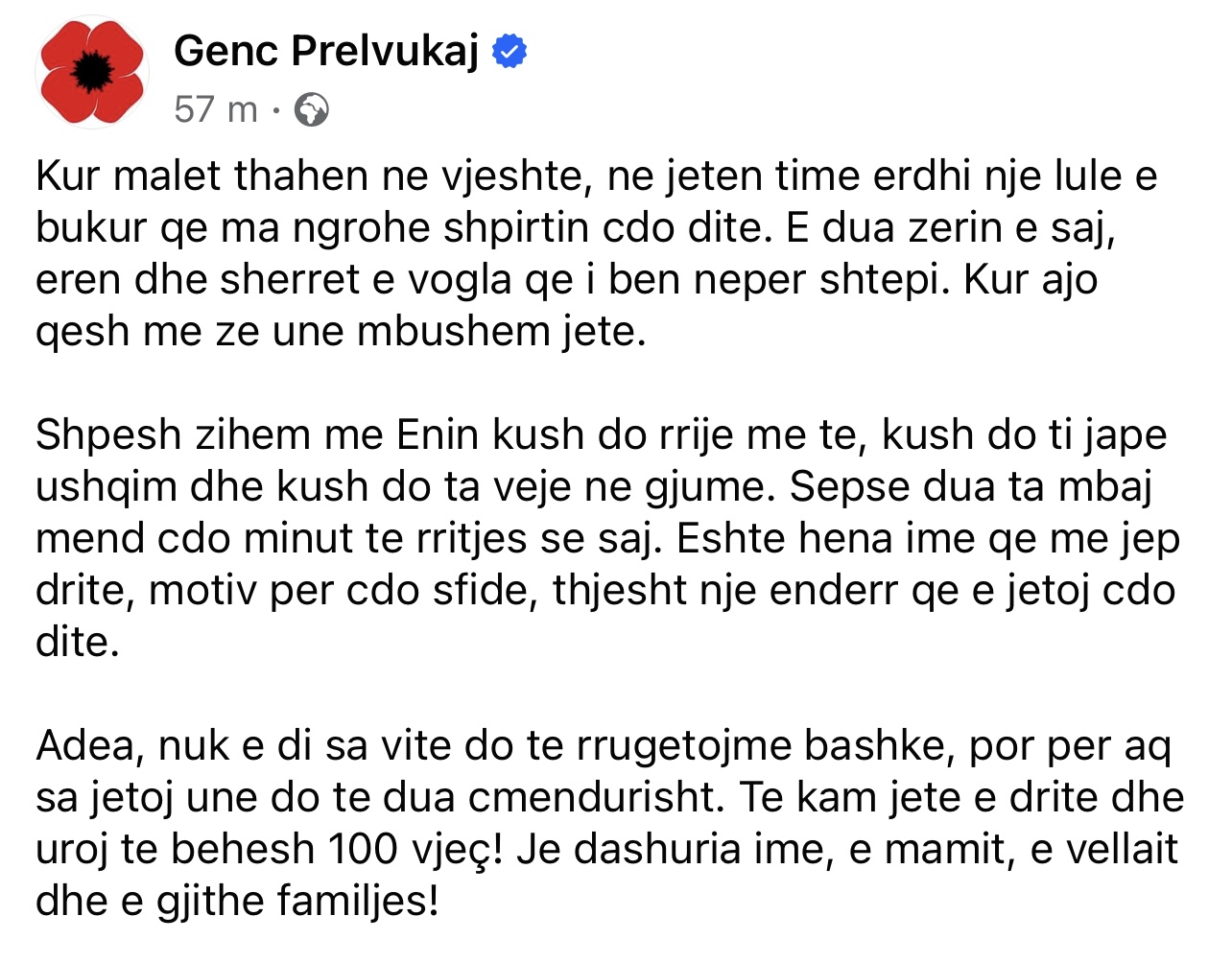The image size is (1232, 963).
Task: Click the phrase "E dua zerin e saj"
Action: point(950,228)
